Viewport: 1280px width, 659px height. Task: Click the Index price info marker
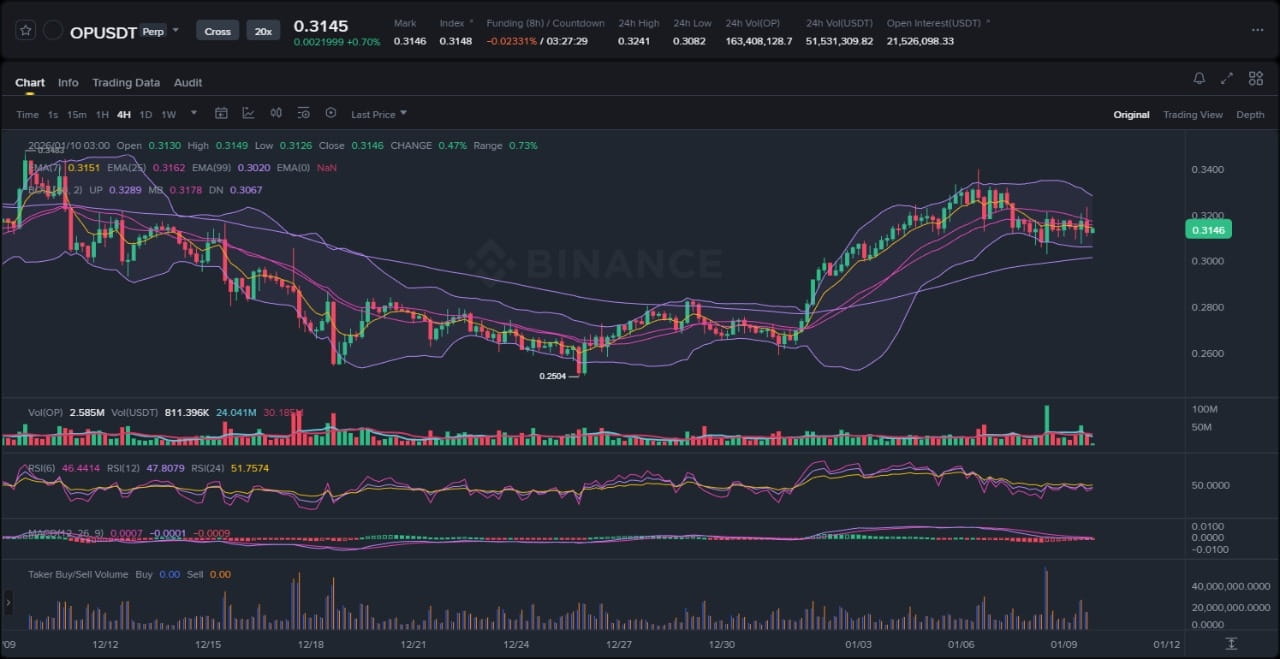(x=471, y=20)
